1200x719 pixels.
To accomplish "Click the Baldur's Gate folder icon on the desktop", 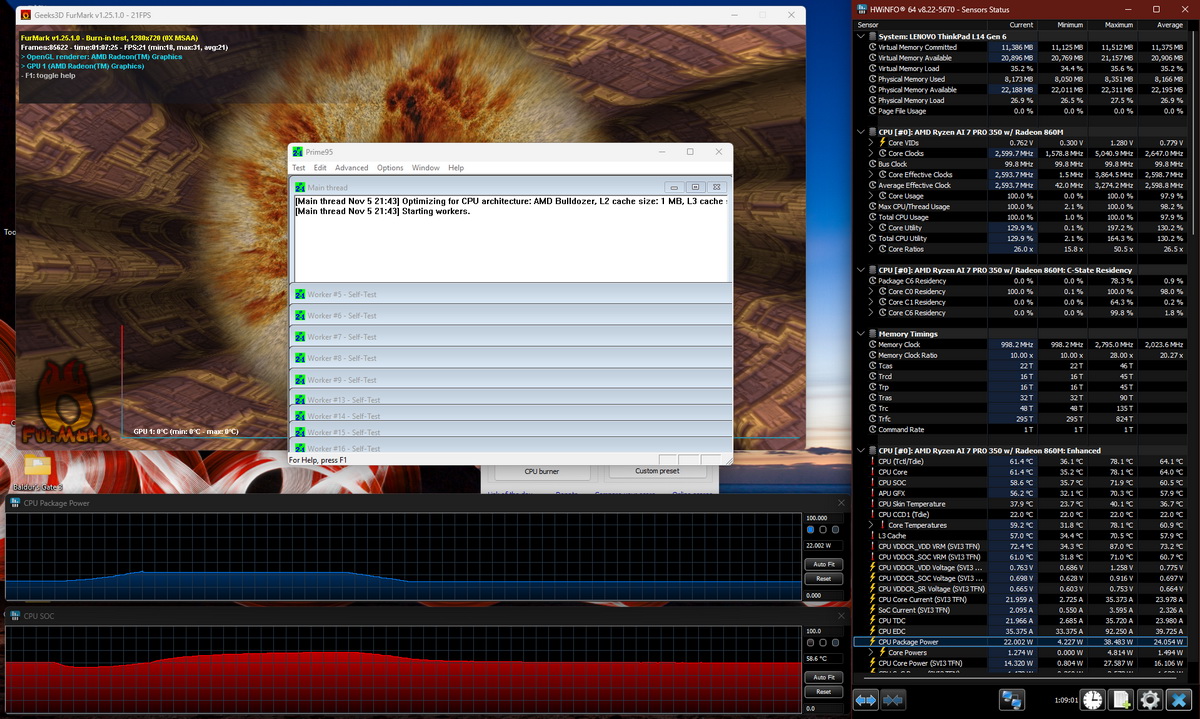I will pyautogui.click(x=37, y=465).
